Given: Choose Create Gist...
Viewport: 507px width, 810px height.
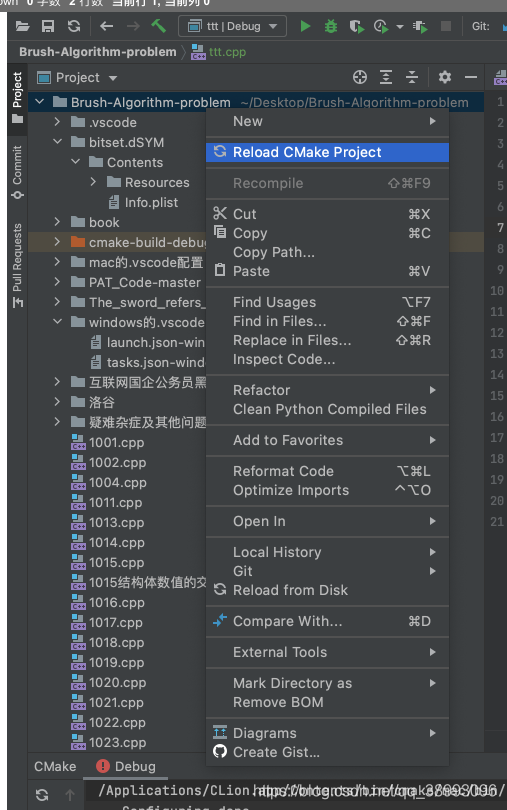Looking at the screenshot, I should click(327, 752).
